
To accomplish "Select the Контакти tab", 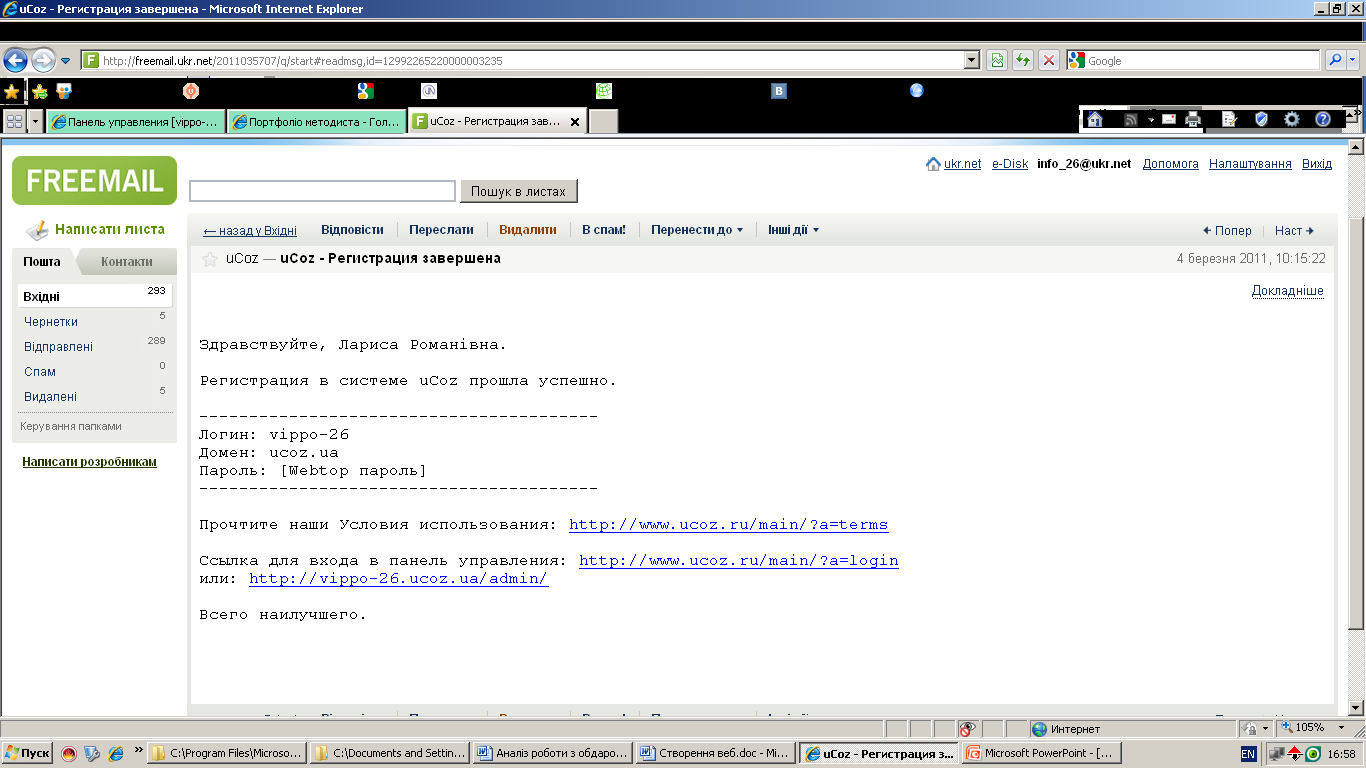I will coord(127,262).
